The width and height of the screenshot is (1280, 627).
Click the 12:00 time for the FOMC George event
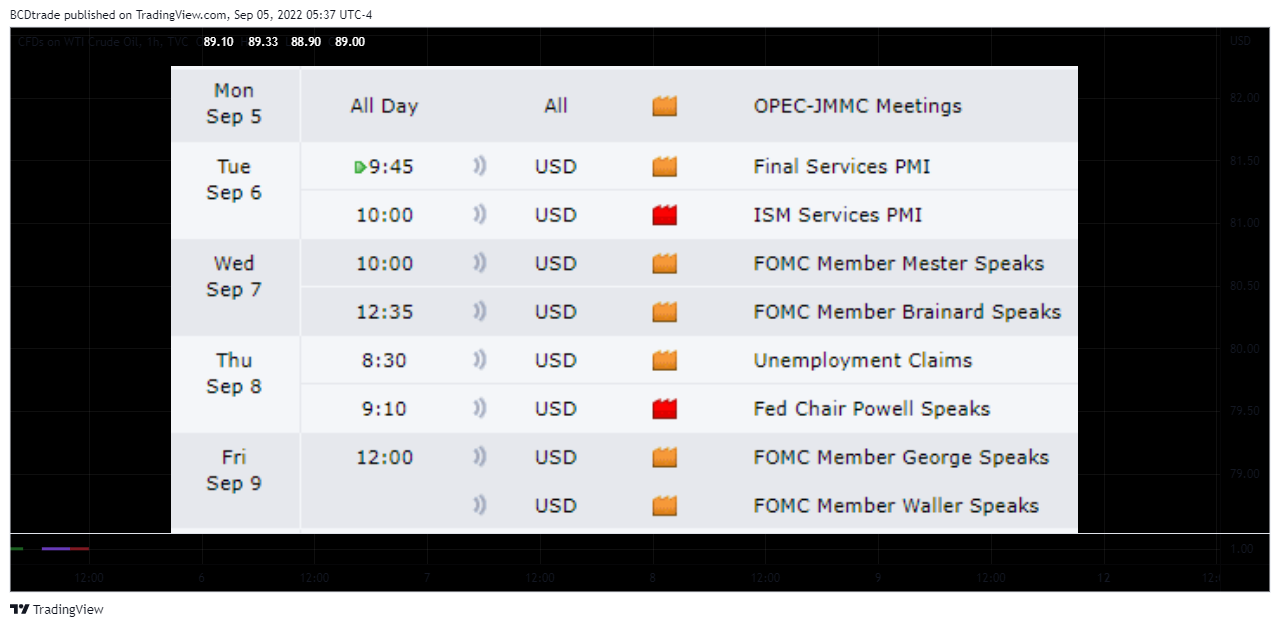[x=384, y=457]
